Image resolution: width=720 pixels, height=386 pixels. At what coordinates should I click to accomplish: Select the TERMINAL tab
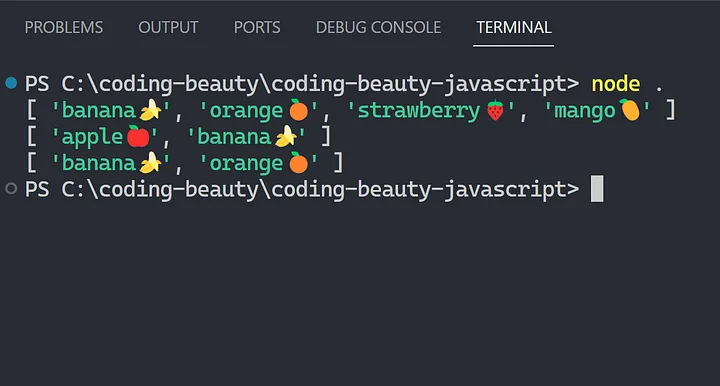click(x=513, y=28)
